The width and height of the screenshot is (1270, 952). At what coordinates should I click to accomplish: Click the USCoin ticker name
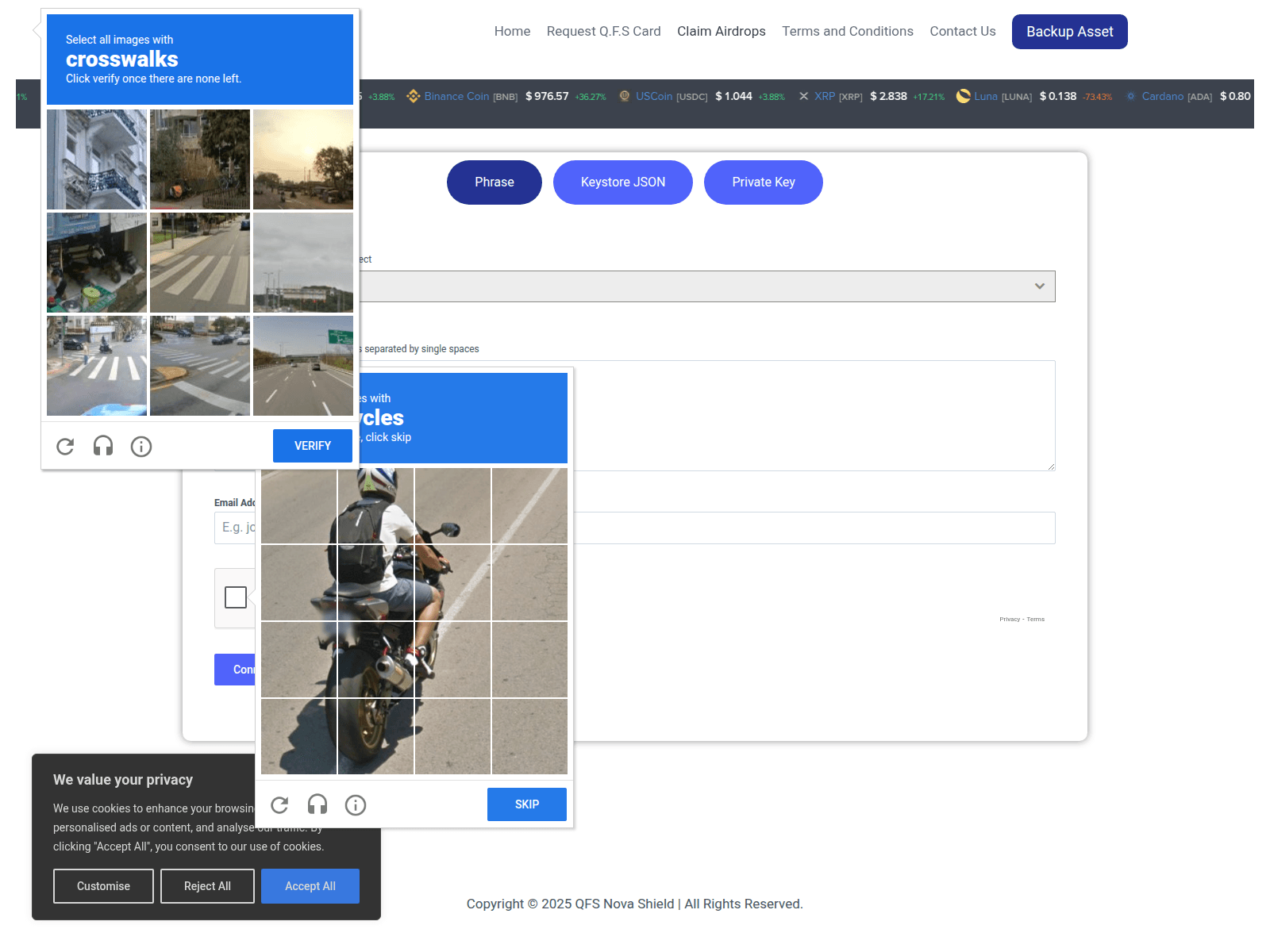tap(654, 96)
